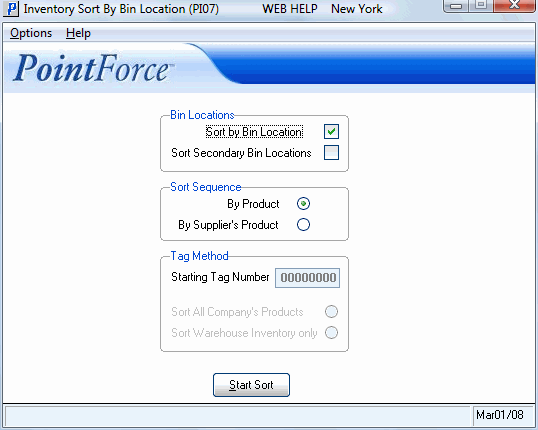This screenshot has height=430, width=538.
Task: Click the empty status bar message pane
Action: (x=237, y=415)
